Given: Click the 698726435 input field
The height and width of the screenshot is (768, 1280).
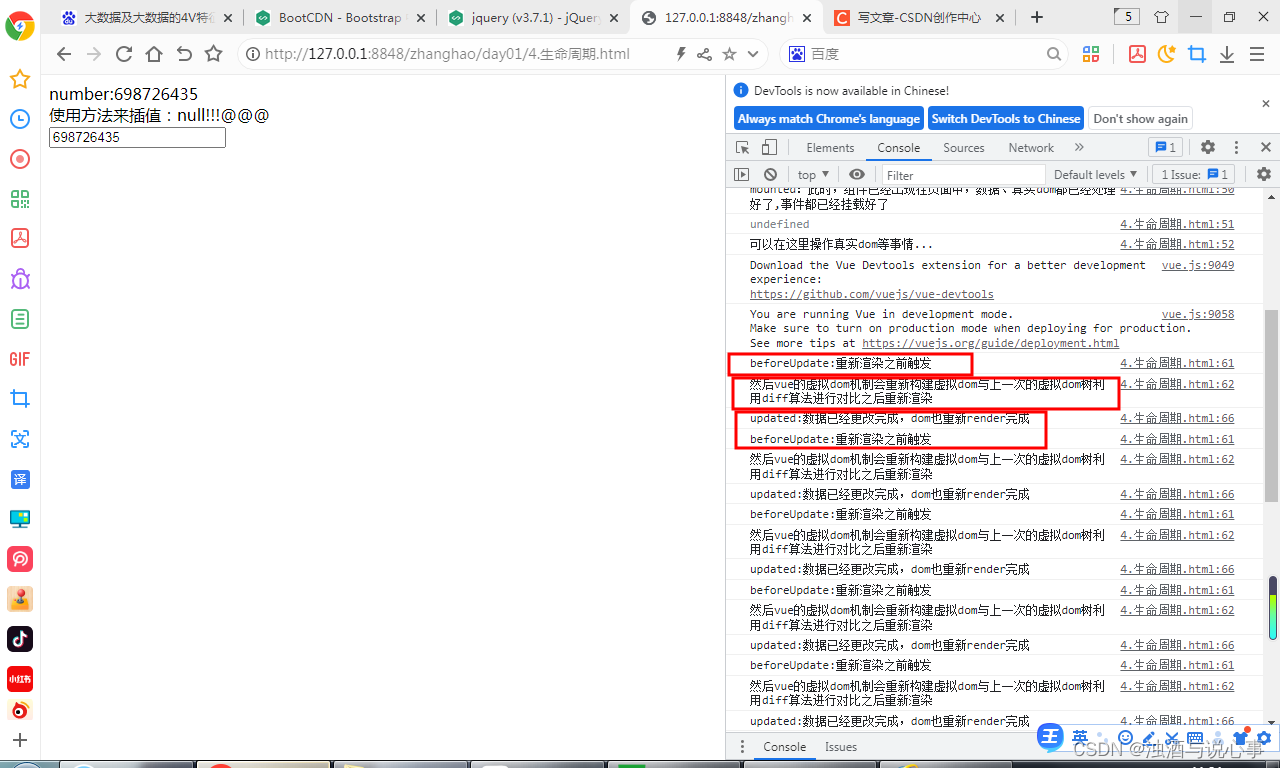Looking at the screenshot, I should coord(136,137).
